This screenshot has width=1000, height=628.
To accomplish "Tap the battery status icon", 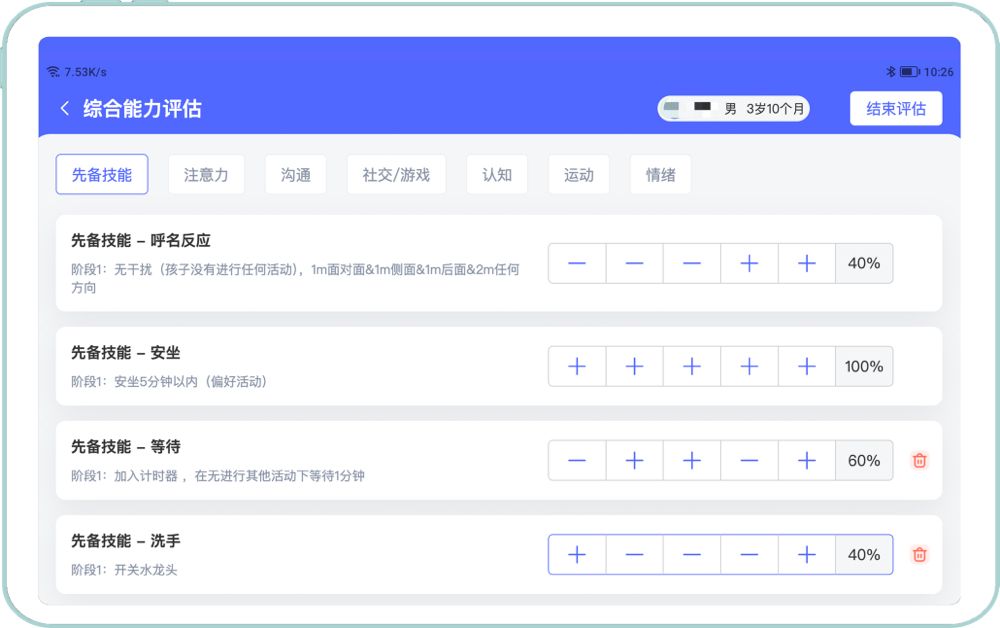I will coord(909,72).
